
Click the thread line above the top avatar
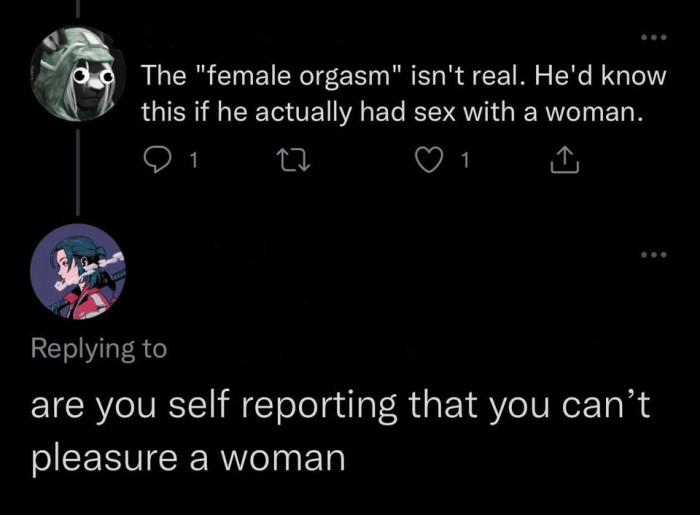click(x=77, y=10)
